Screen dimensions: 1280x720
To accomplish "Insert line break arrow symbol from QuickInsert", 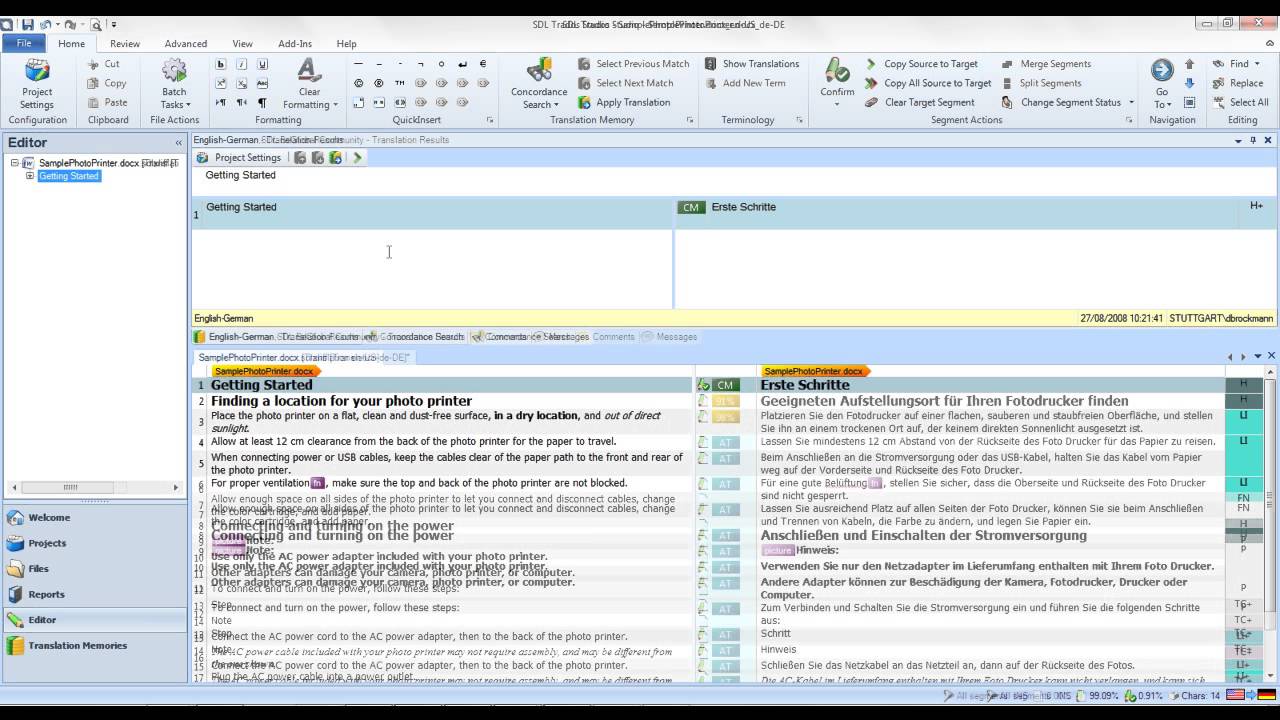I will pyautogui.click(x=462, y=64).
